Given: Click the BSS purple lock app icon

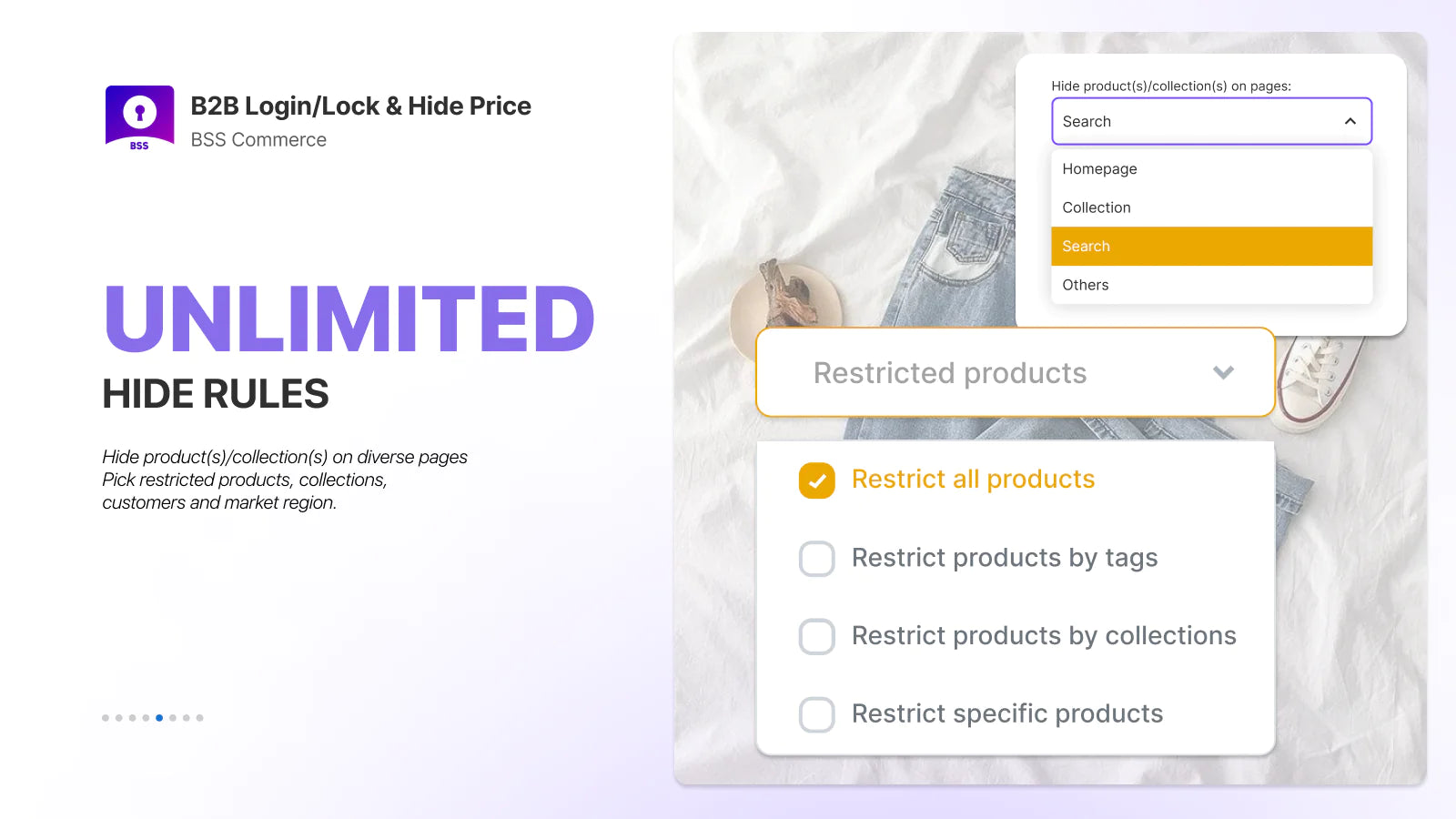Looking at the screenshot, I should [139, 116].
